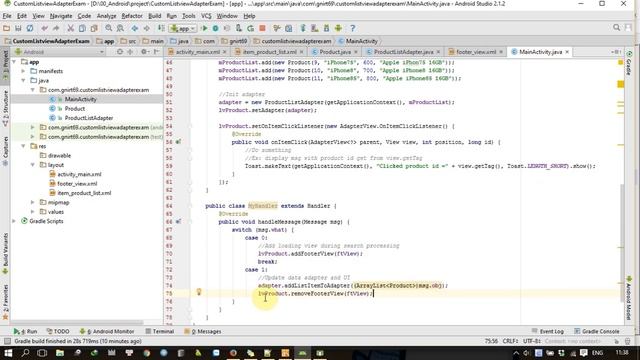Image resolution: width=640 pixels, height=360 pixels.
Task: Expand the manifests folder
Action: pyautogui.click(x=24, y=71)
